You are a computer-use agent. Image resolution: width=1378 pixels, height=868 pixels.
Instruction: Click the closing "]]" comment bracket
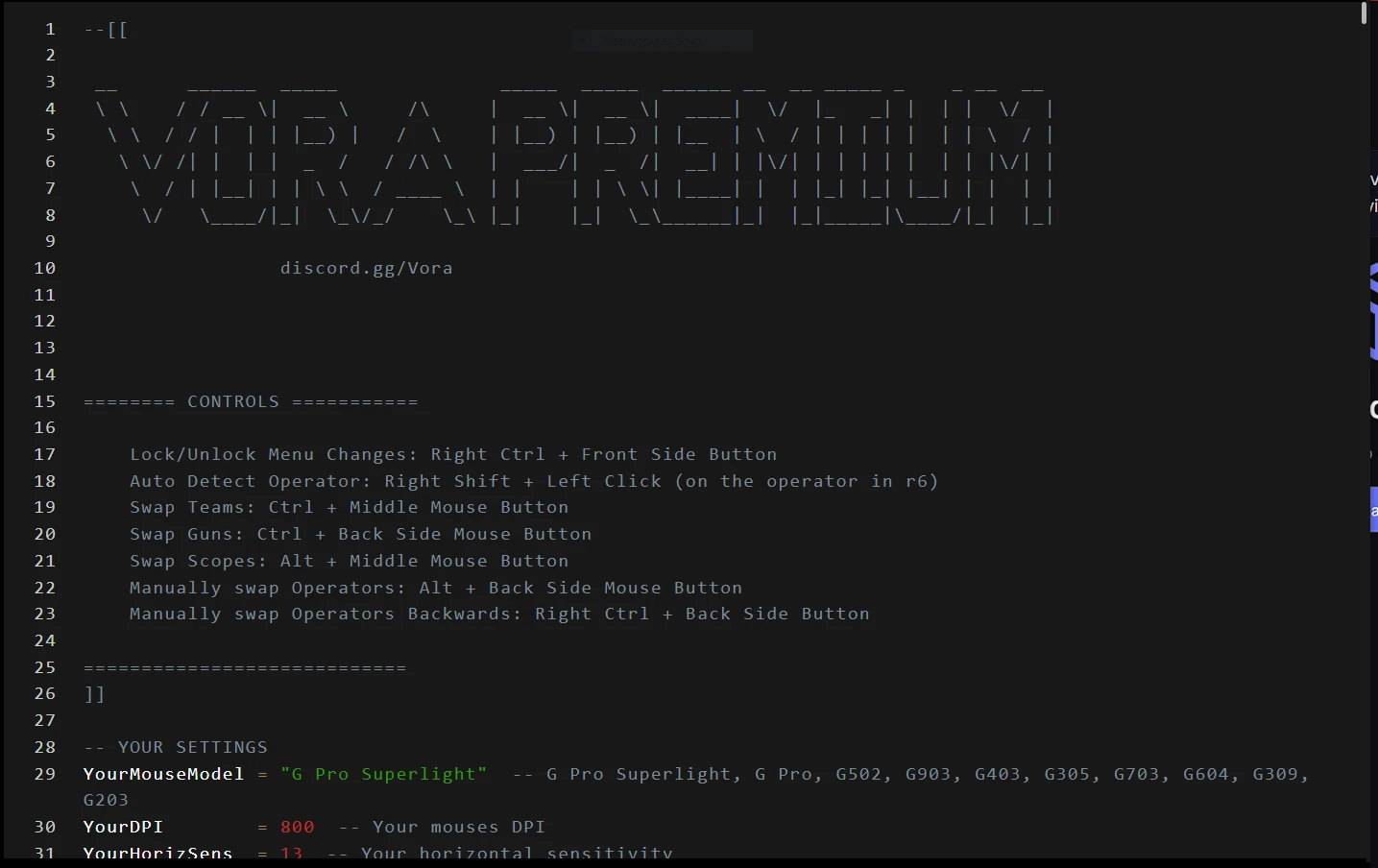[95, 693]
